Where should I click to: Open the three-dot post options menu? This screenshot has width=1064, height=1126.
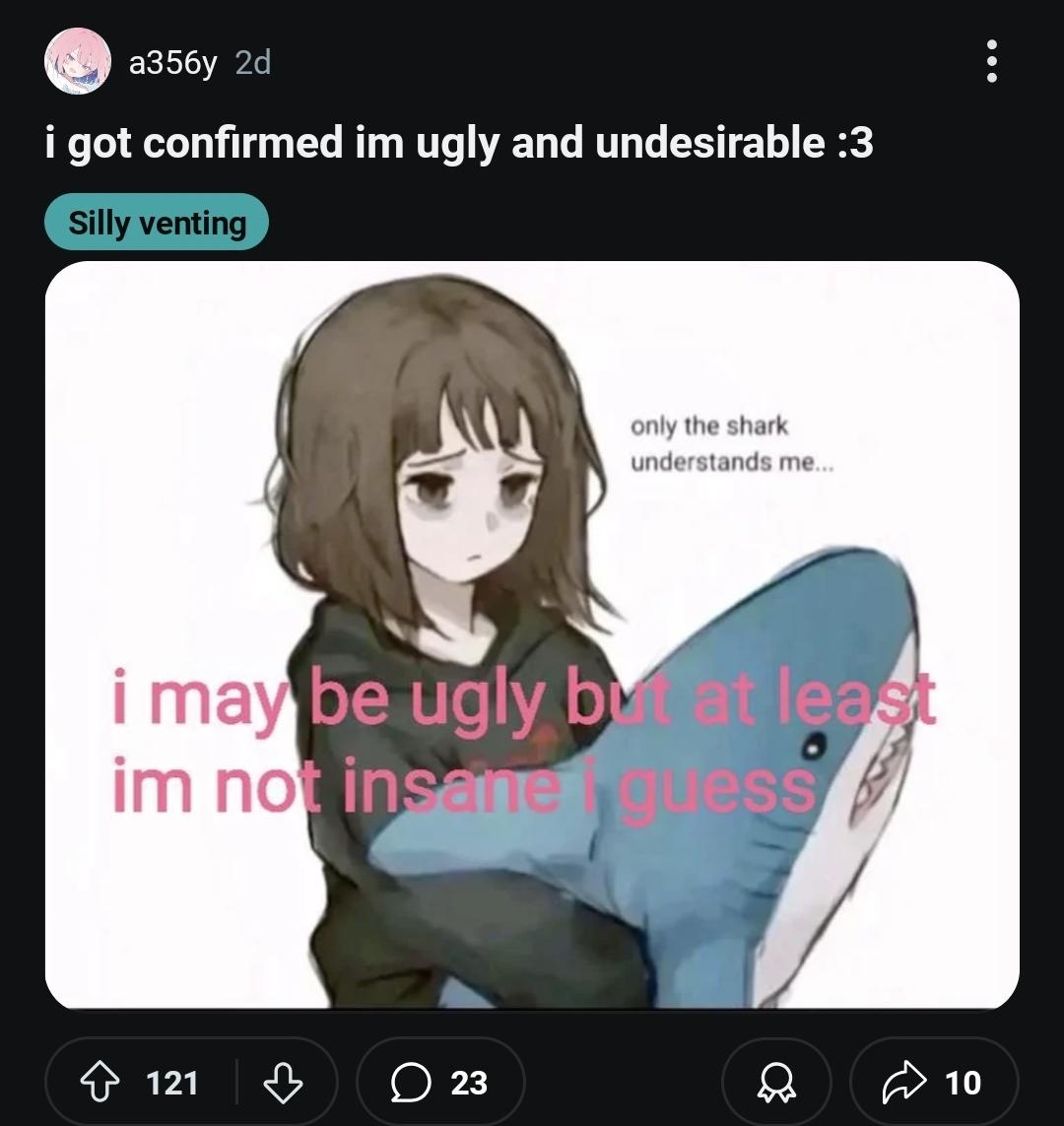(x=991, y=62)
